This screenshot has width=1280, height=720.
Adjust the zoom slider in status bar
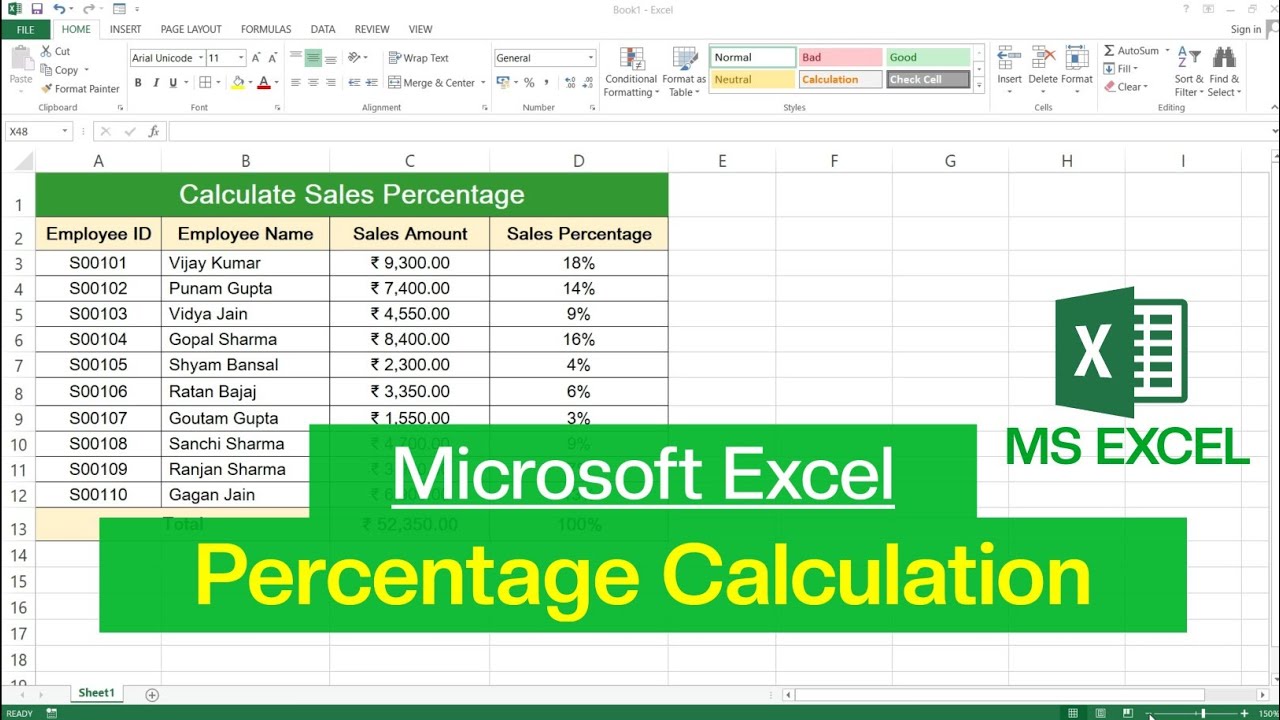pyautogui.click(x=1201, y=713)
